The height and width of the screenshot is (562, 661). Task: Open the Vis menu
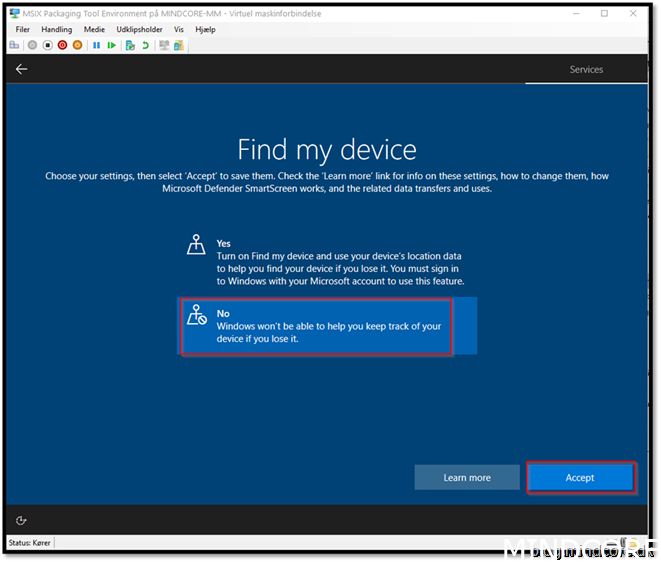coord(179,30)
